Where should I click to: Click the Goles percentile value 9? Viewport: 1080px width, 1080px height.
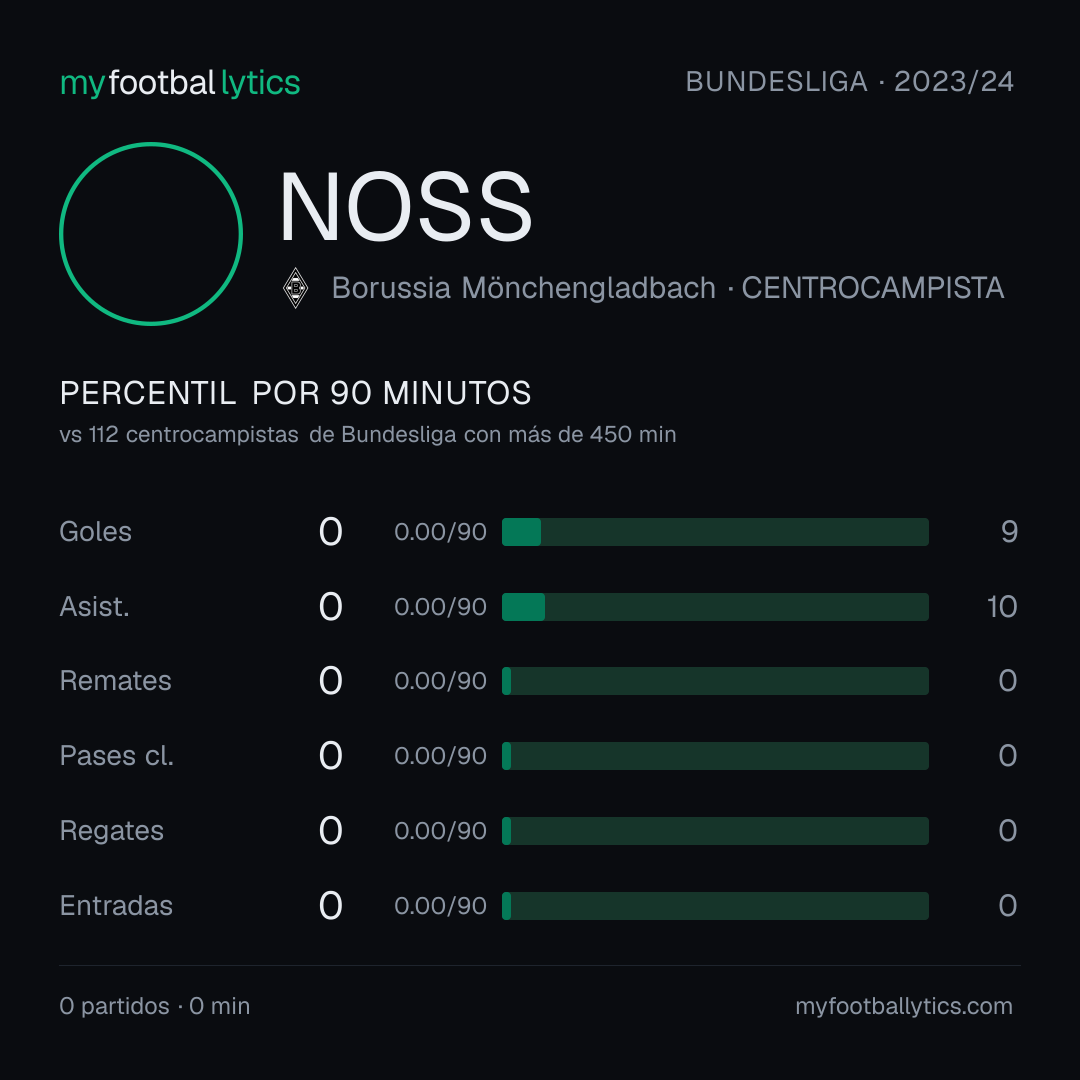tap(1009, 532)
